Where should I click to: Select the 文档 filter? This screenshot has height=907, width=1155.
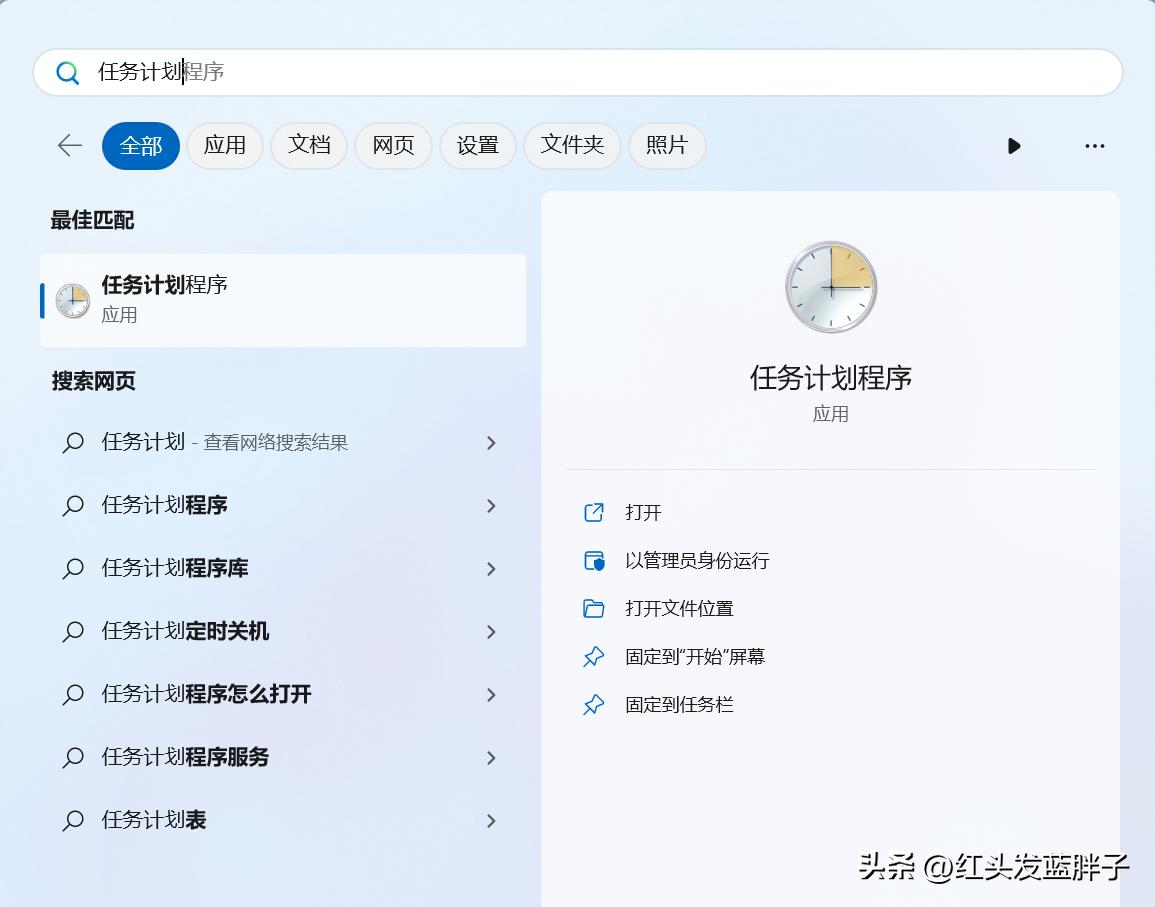[308, 145]
